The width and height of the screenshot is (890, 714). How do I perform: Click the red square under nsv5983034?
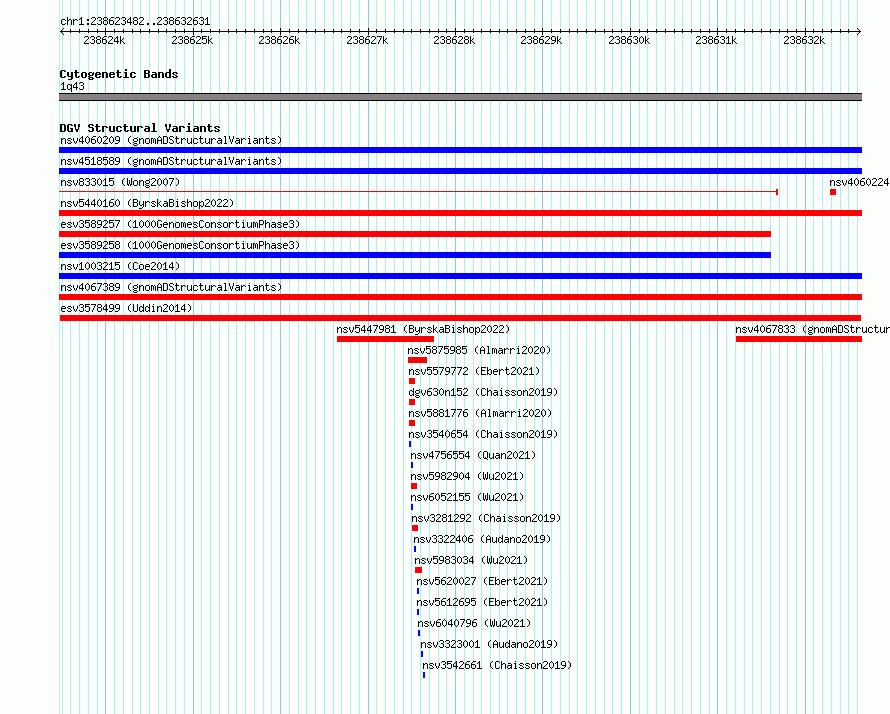(x=418, y=570)
